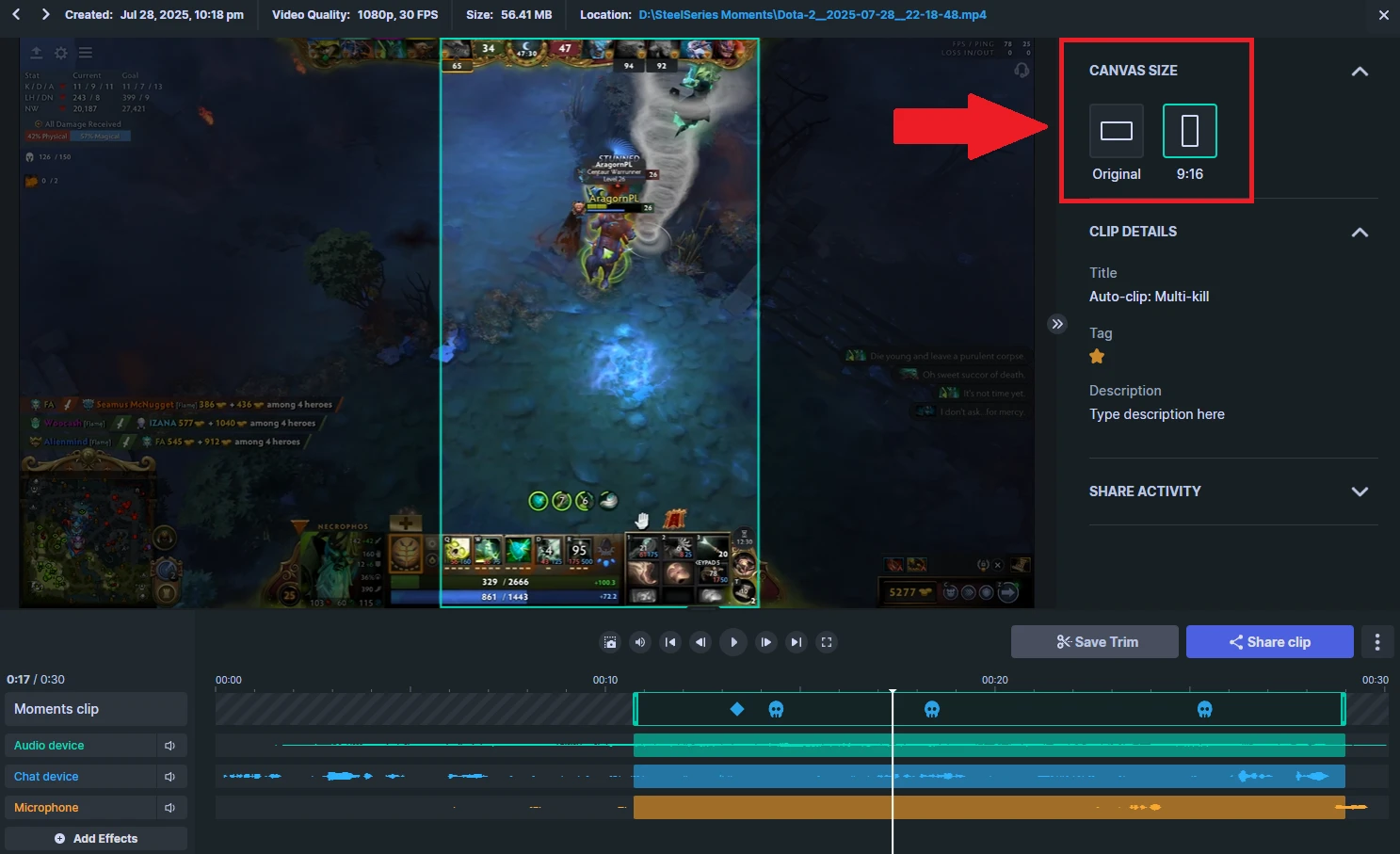Click the Created date text
The width and height of the screenshot is (1400, 854).
[x=154, y=15]
